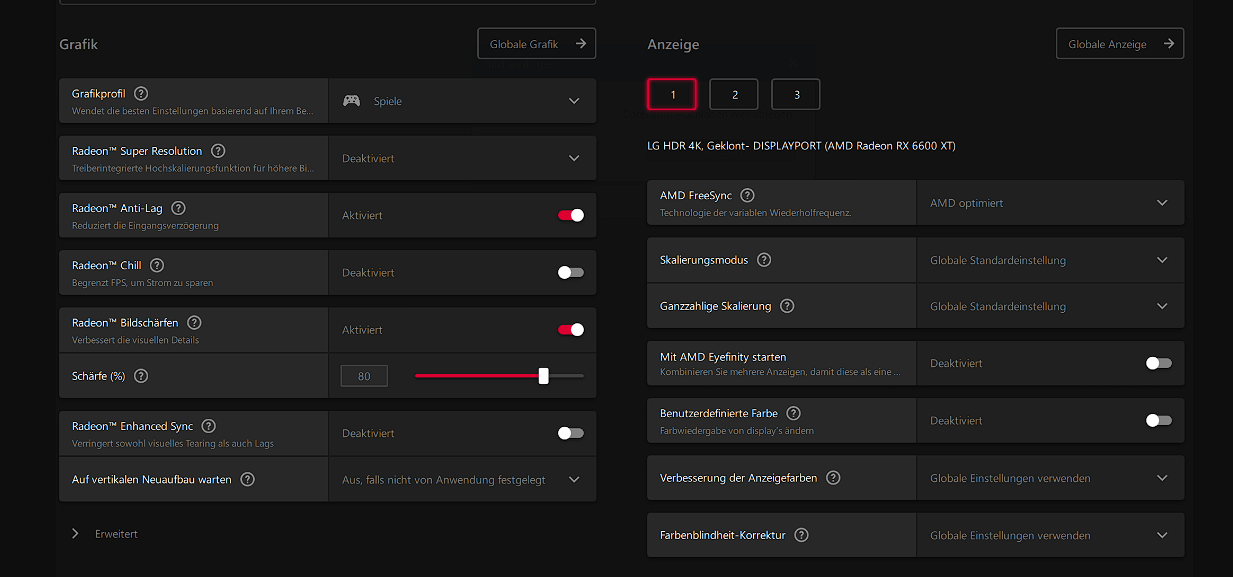Image resolution: width=1233 pixels, height=577 pixels.
Task: Click help icon beside Benutzerdefinierte Farbe
Action: tap(793, 413)
